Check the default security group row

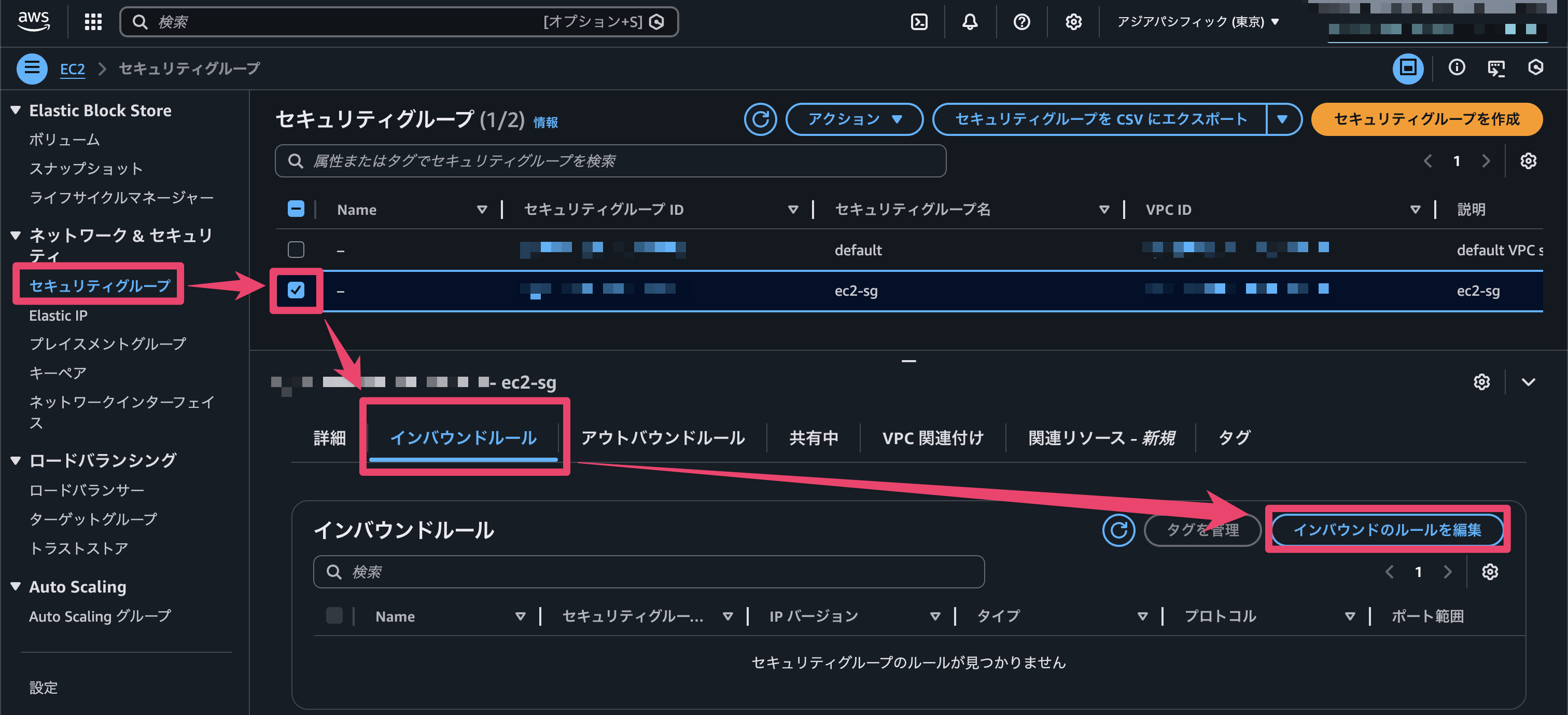297,249
